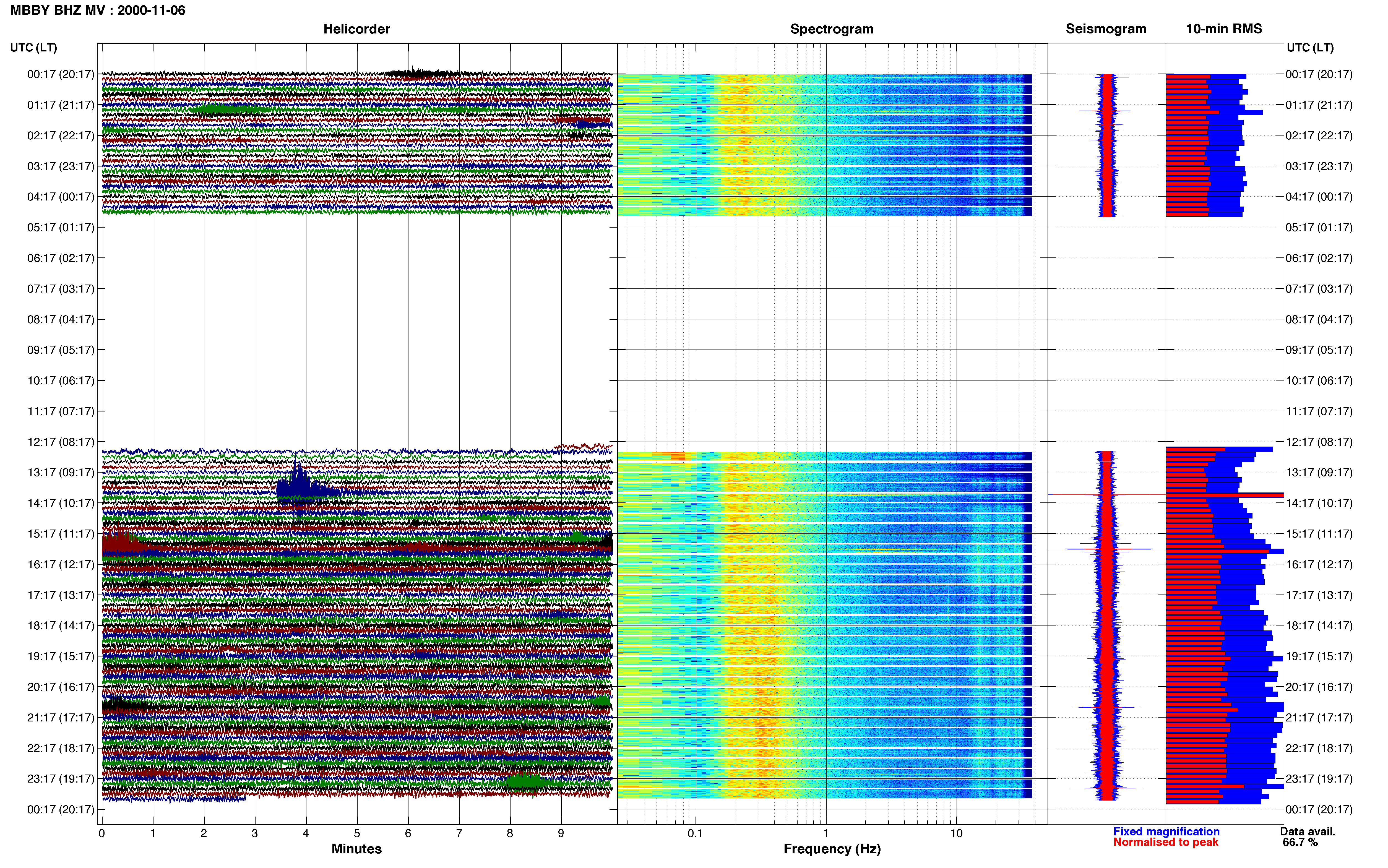Click the '0.1' frequency axis tick label
Viewport: 1388px width, 868px height.
[x=695, y=833]
